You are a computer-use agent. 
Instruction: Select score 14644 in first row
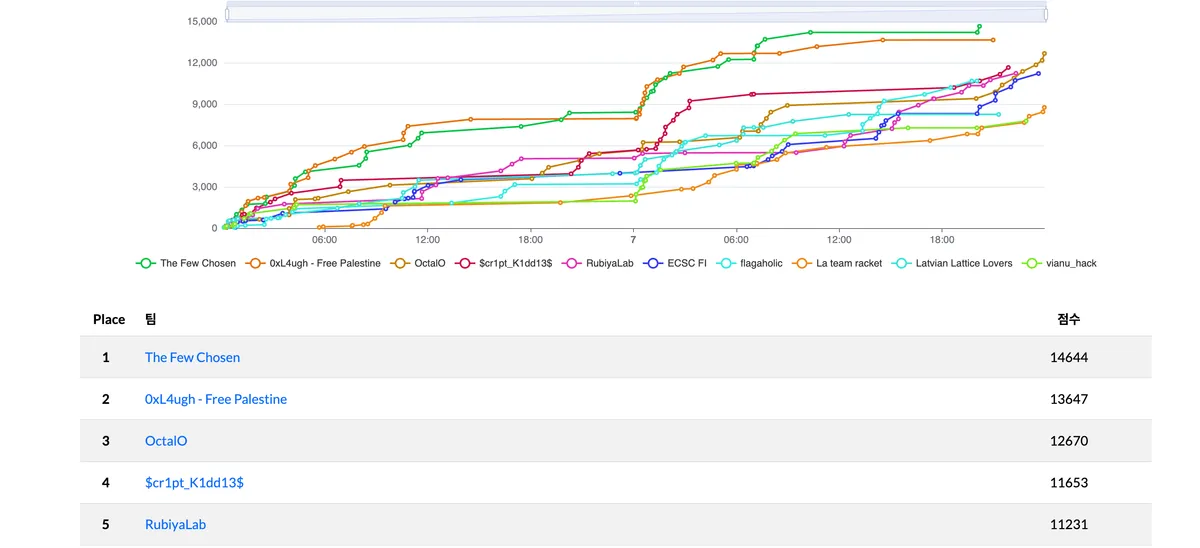click(x=1069, y=357)
